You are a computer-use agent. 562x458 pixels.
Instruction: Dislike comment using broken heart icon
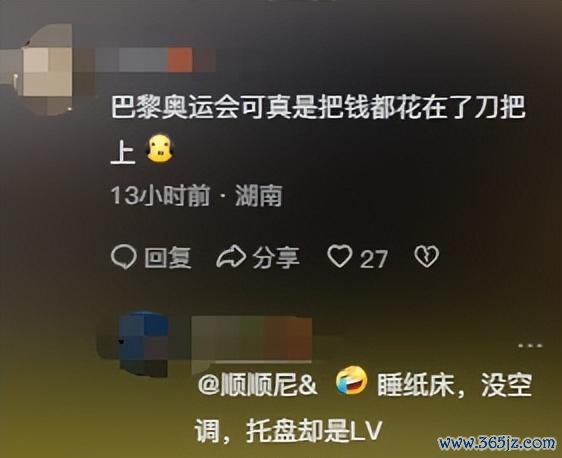pyautogui.click(x=427, y=257)
